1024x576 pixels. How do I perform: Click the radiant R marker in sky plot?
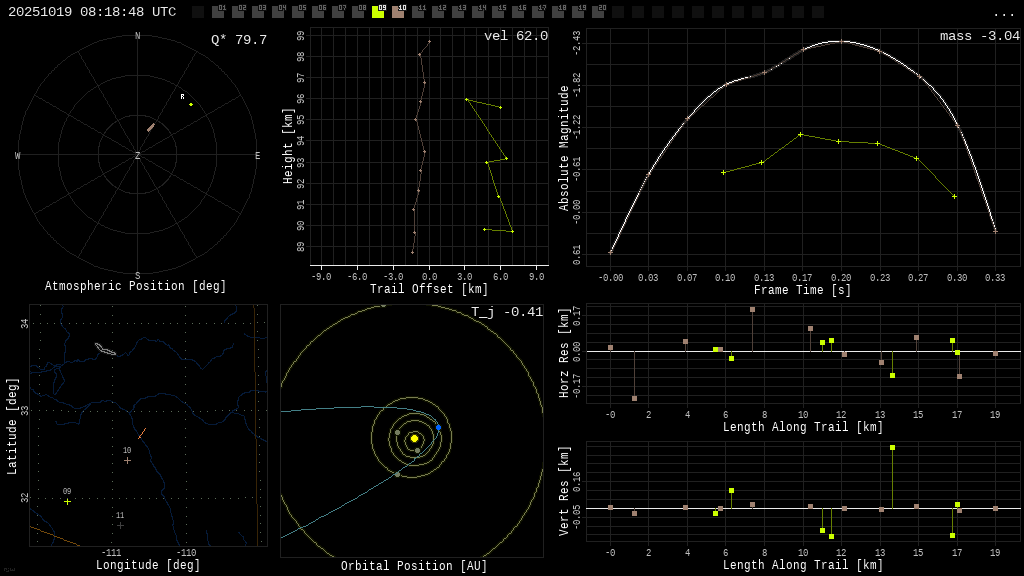[x=190, y=104]
